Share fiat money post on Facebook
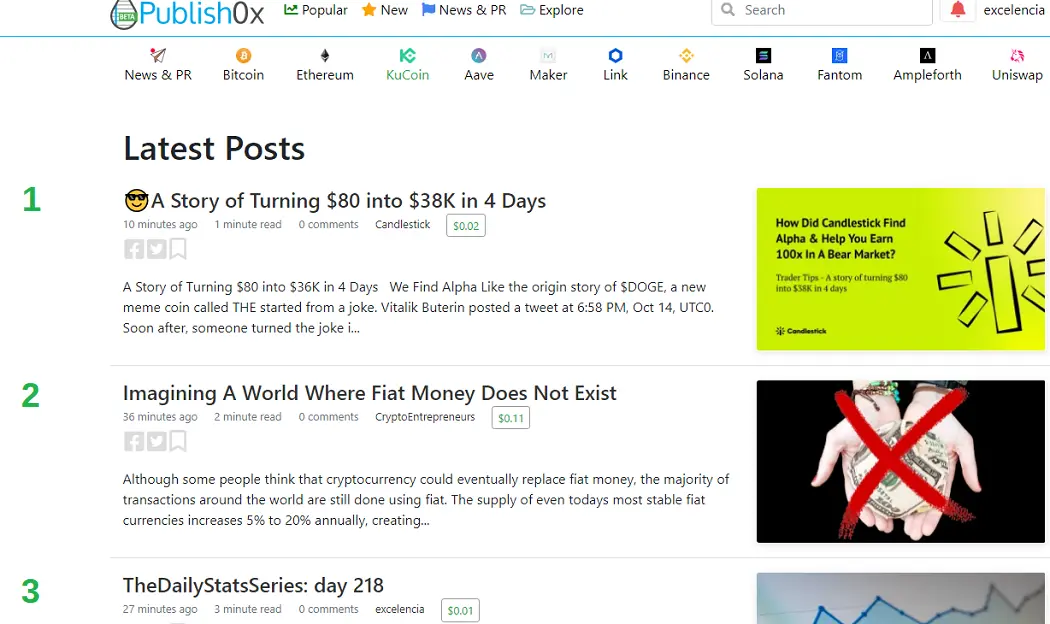 coord(134,441)
